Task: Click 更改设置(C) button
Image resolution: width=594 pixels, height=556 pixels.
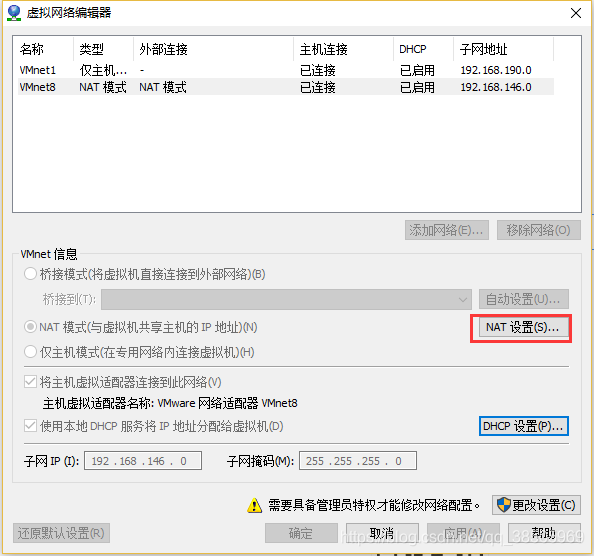Action: pyautogui.click(x=536, y=505)
